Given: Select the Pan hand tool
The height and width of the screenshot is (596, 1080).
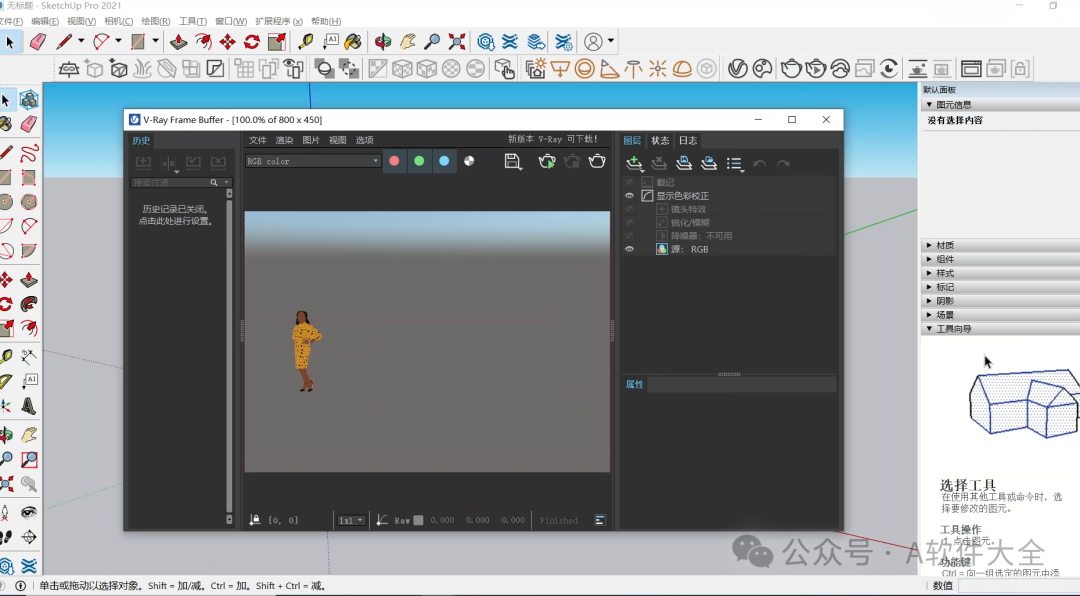Looking at the screenshot, I should [408, 42].
